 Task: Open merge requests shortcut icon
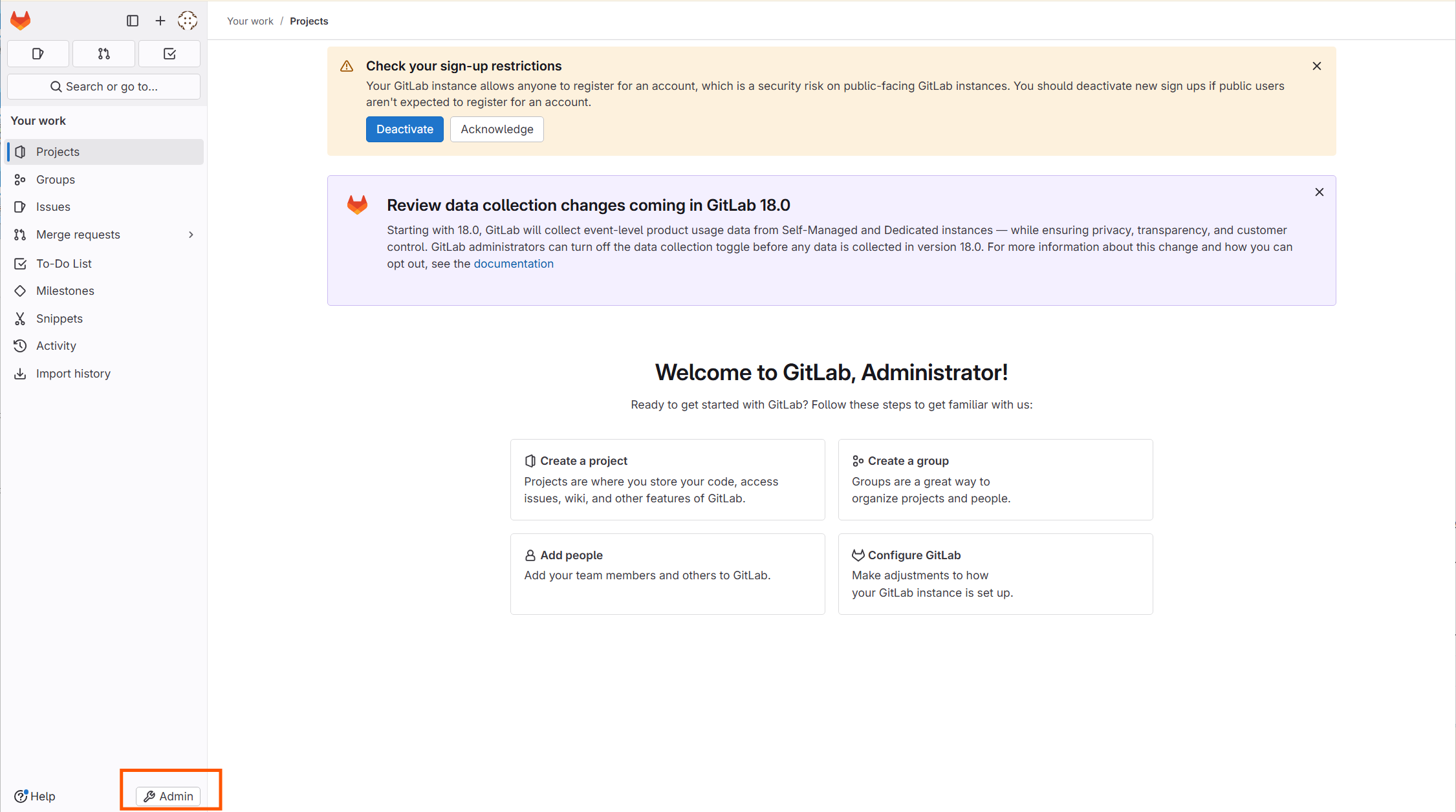coord(104,54)
